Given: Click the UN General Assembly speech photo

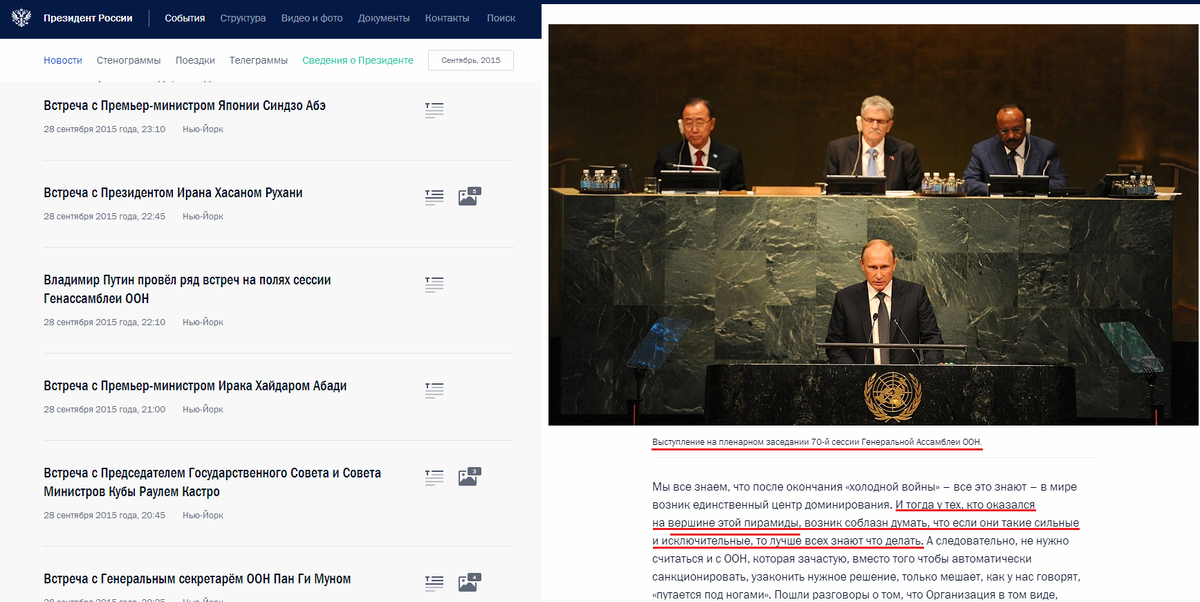Looking at the screenshot, I should pos(872,225).
